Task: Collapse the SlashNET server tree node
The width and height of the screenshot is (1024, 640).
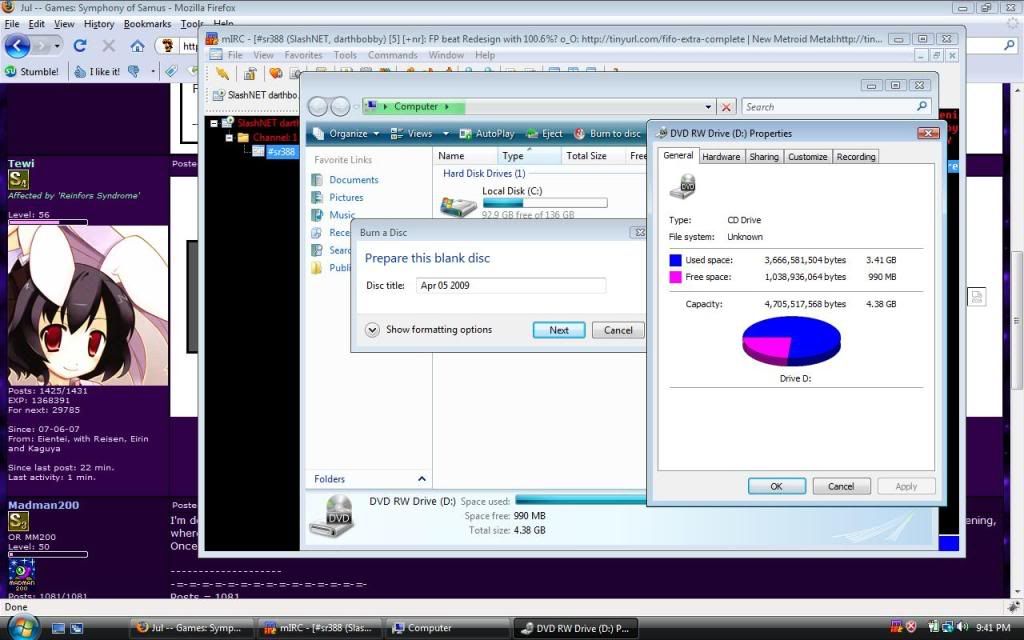Action: (x=215, y=123)
